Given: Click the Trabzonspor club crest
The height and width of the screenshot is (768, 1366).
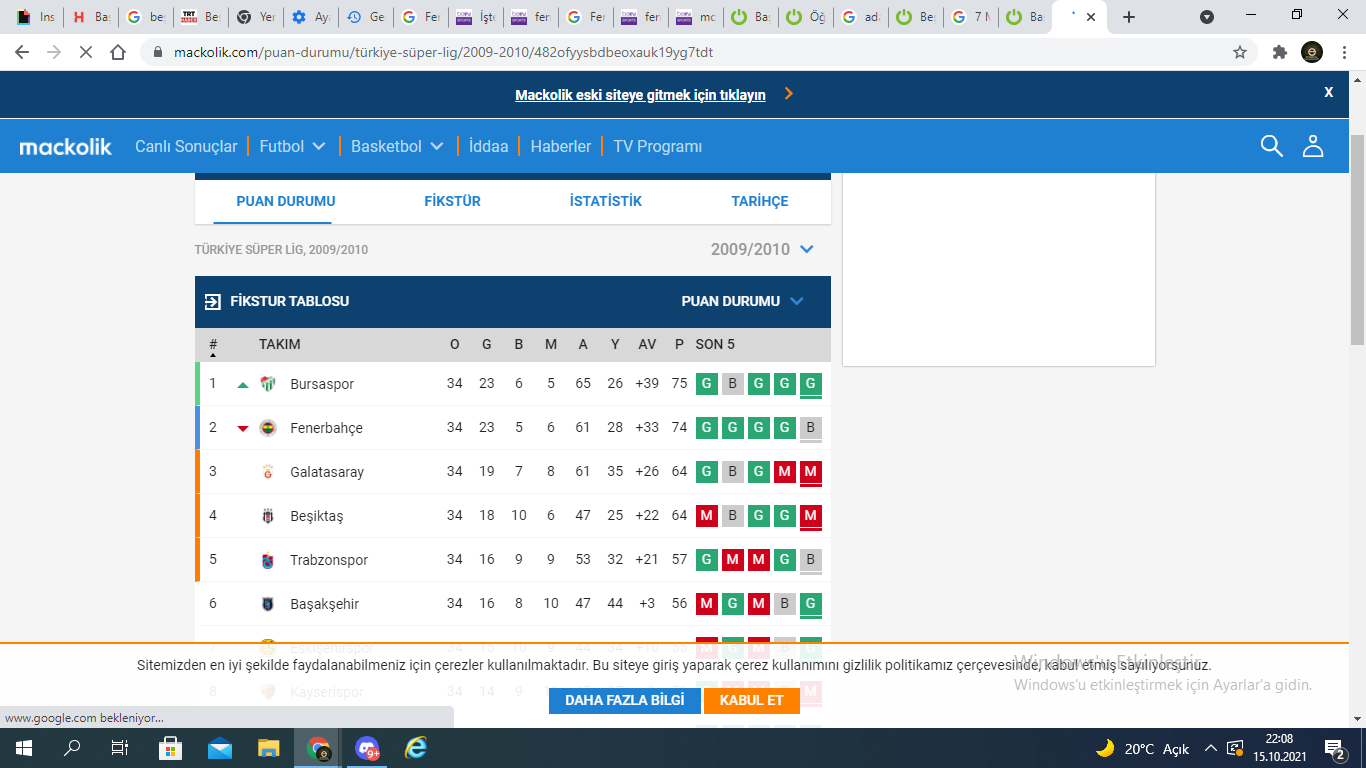Looking at the screenshot, I should (x=268, y=560).
